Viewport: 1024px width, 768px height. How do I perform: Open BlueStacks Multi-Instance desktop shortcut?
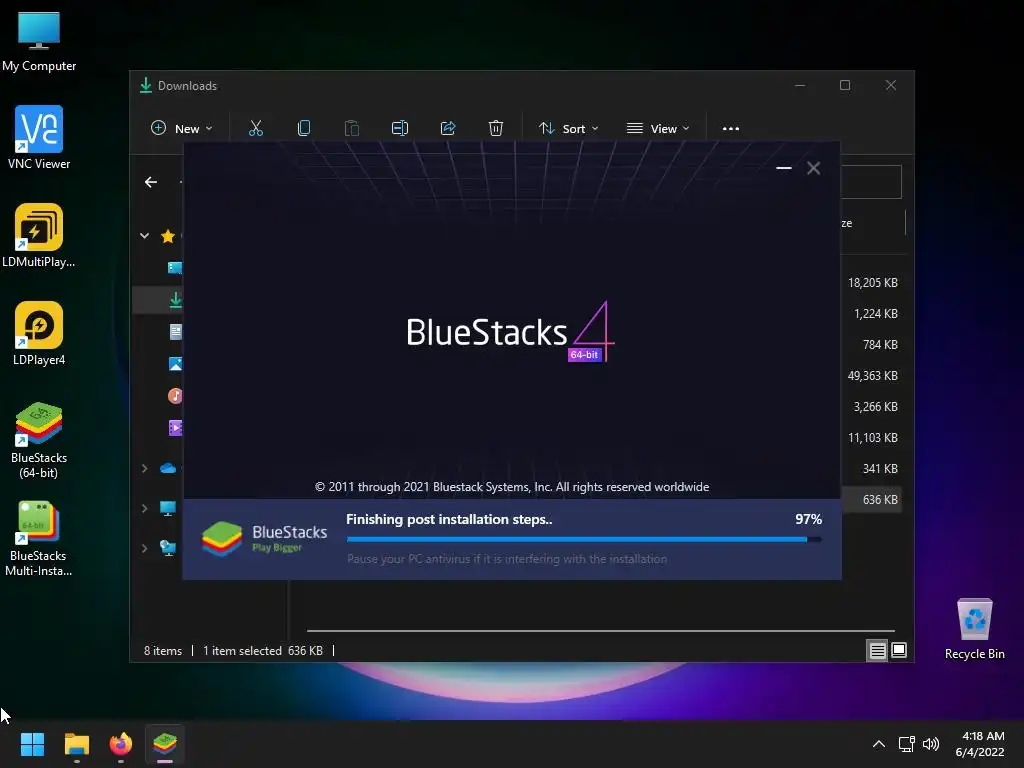click(39, 538)
